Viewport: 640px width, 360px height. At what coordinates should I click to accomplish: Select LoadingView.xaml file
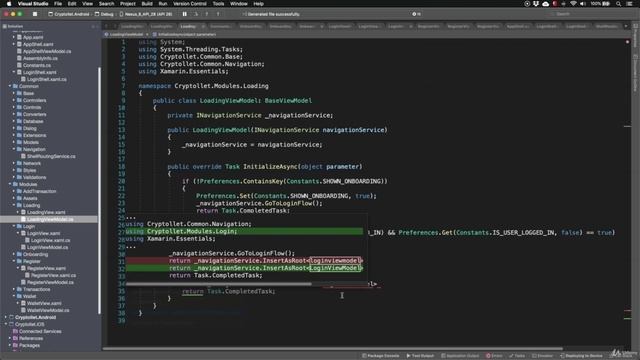(46, 212)
